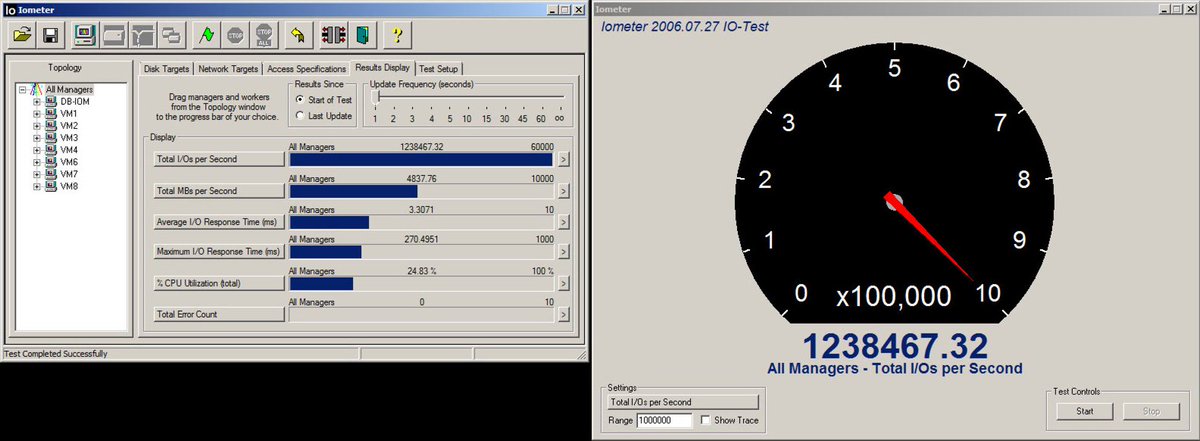Expand the VM4 manager node
The height and width of the screenshot is (441, 1200).
pyautogui.click(x=37, y=150)
